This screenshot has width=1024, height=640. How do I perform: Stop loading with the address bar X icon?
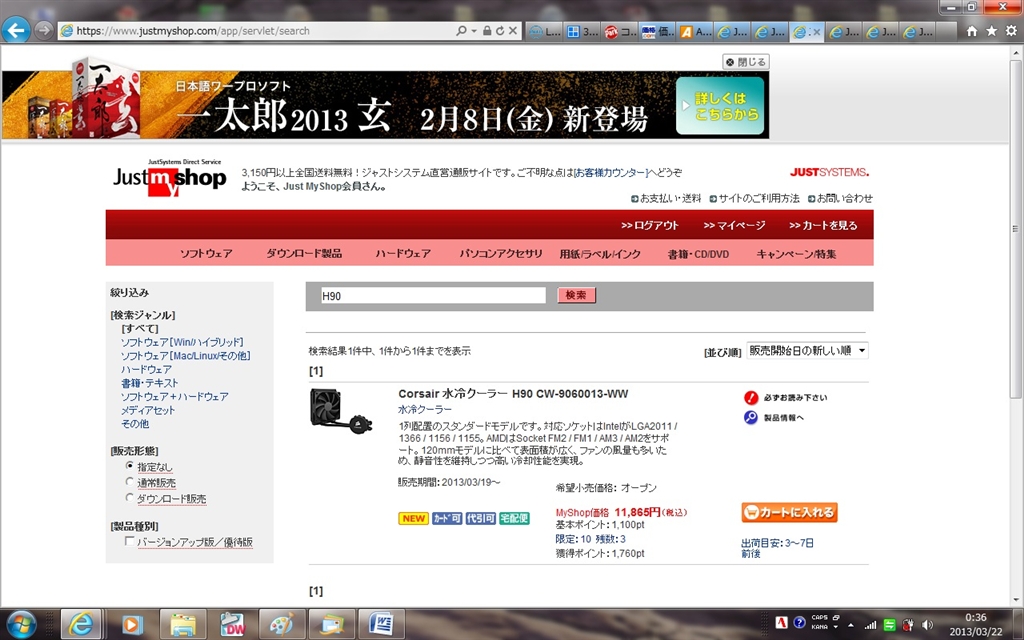click(x=513, y=31)
